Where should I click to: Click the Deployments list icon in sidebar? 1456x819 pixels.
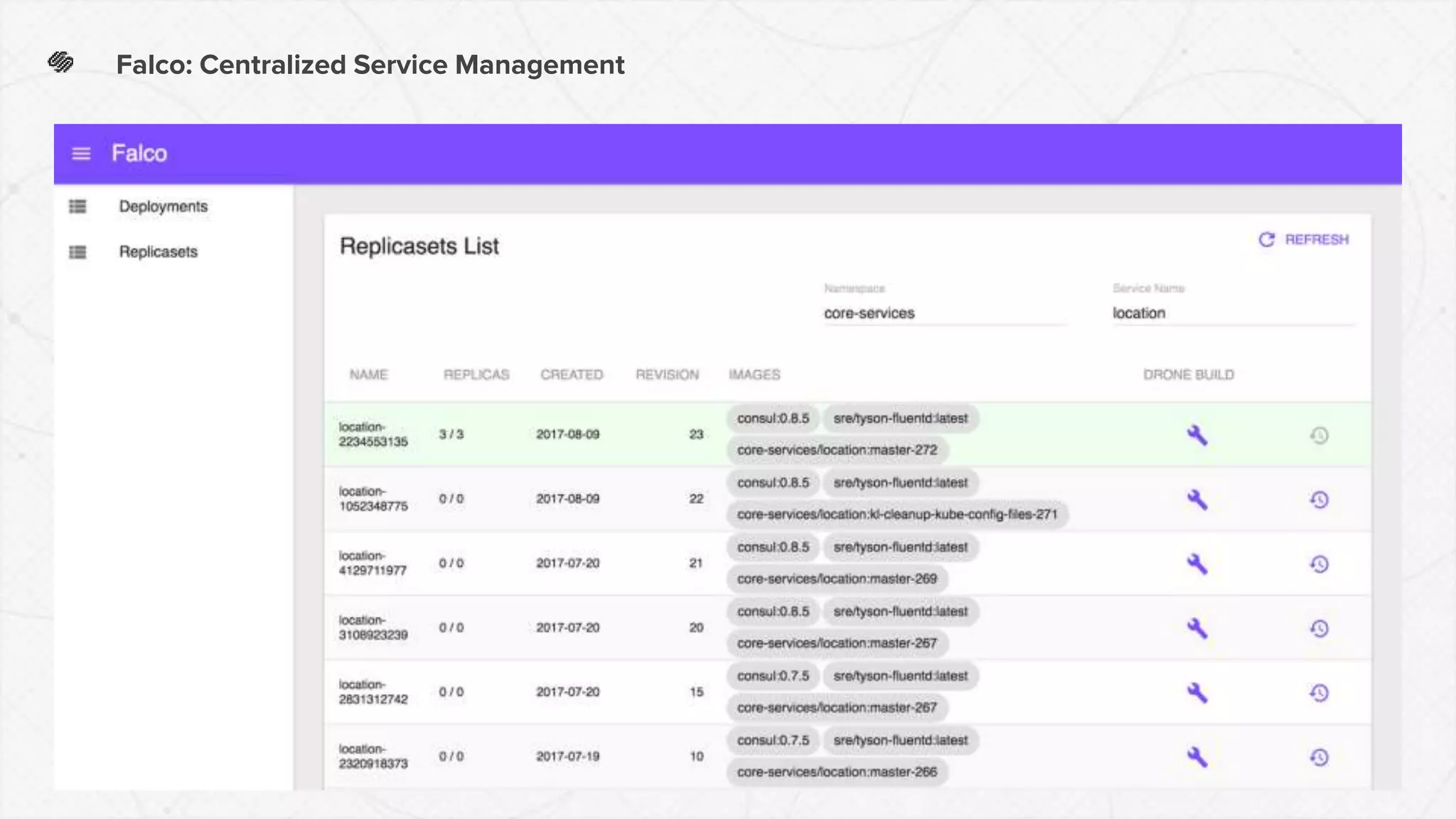(77, 206)
